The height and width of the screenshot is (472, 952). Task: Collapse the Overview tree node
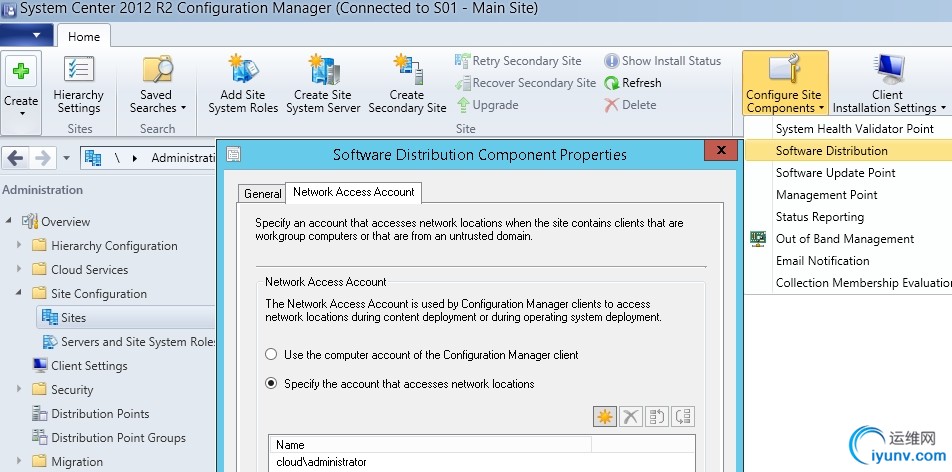click(8, 221)
